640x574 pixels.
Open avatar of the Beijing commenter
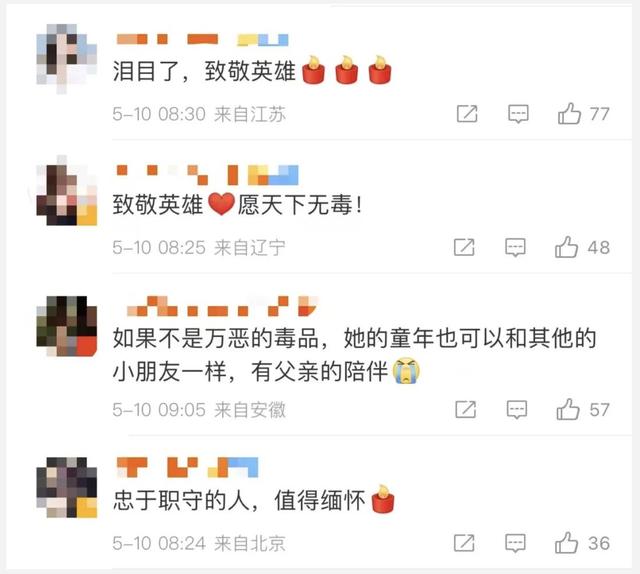[x=67, y=487]
